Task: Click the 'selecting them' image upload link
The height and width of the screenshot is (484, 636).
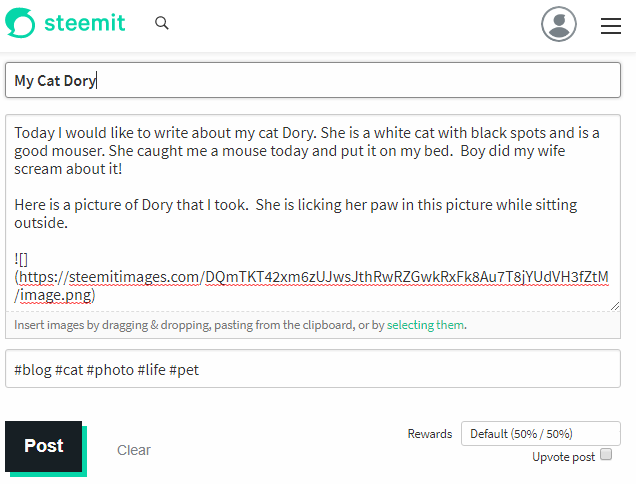Action: pyautogui.click(x=425, y=325)
